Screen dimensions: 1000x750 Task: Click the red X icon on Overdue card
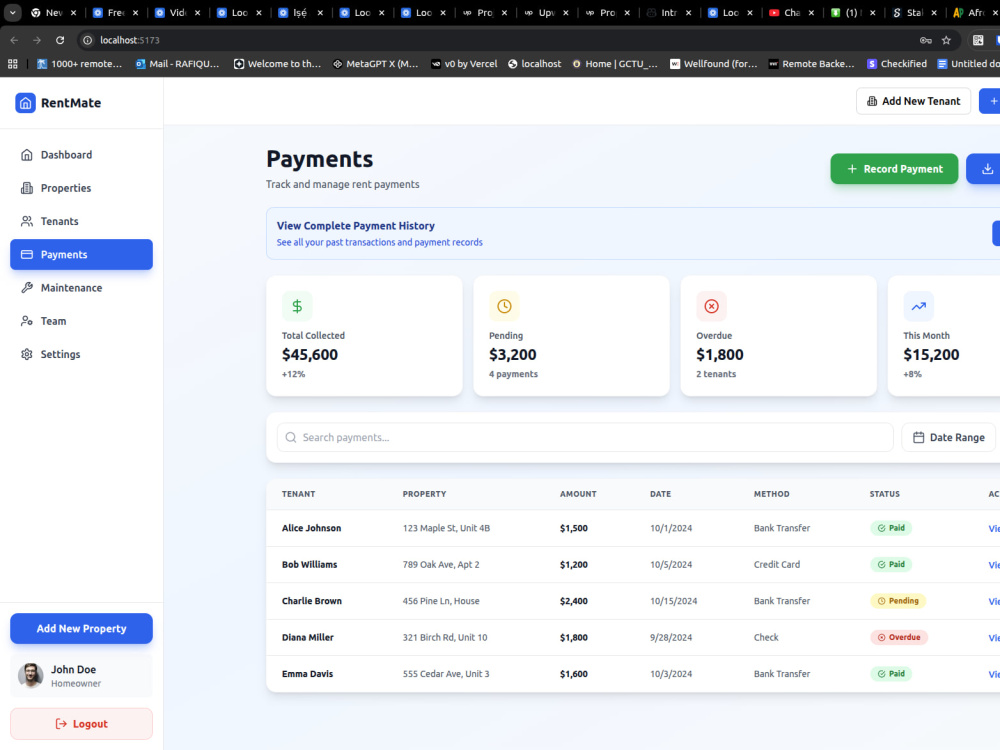point(712,306)
